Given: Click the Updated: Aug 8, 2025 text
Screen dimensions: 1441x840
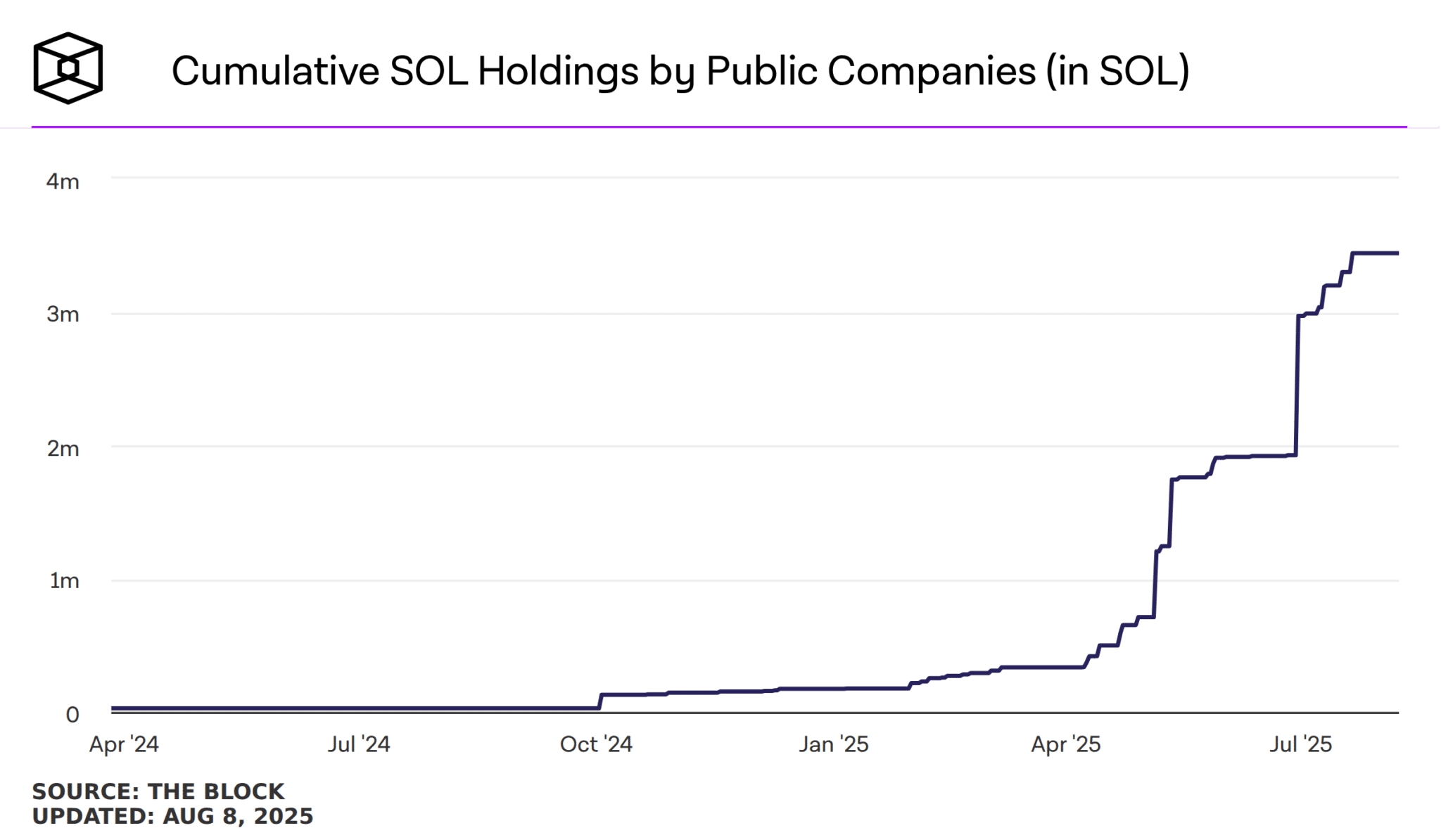Looking at the screenshot, I should pos(172,816).
